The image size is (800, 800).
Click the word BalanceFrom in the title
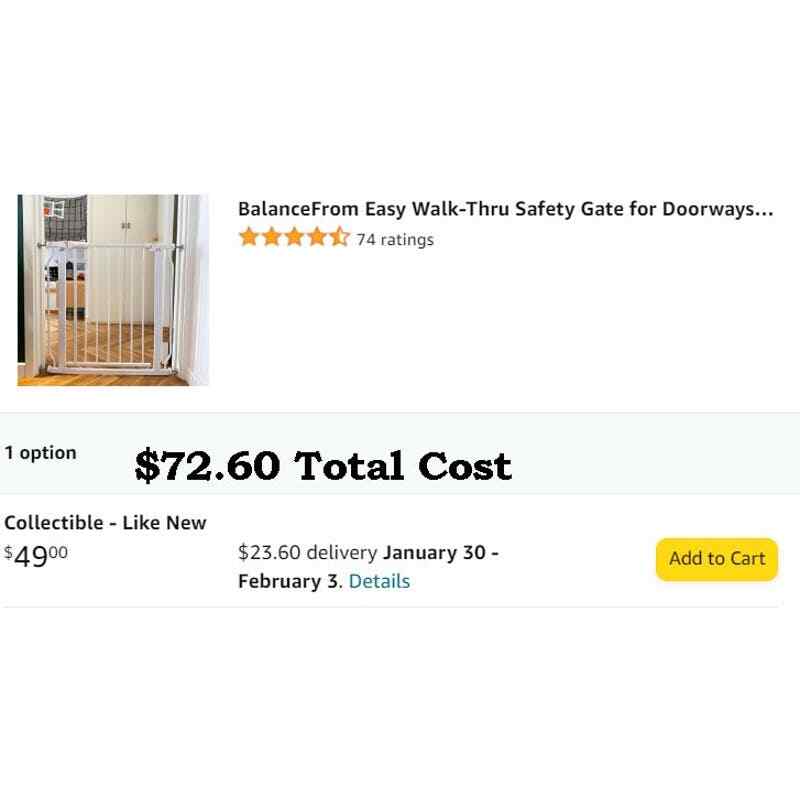pyautogui.click(x=298, y=210)
